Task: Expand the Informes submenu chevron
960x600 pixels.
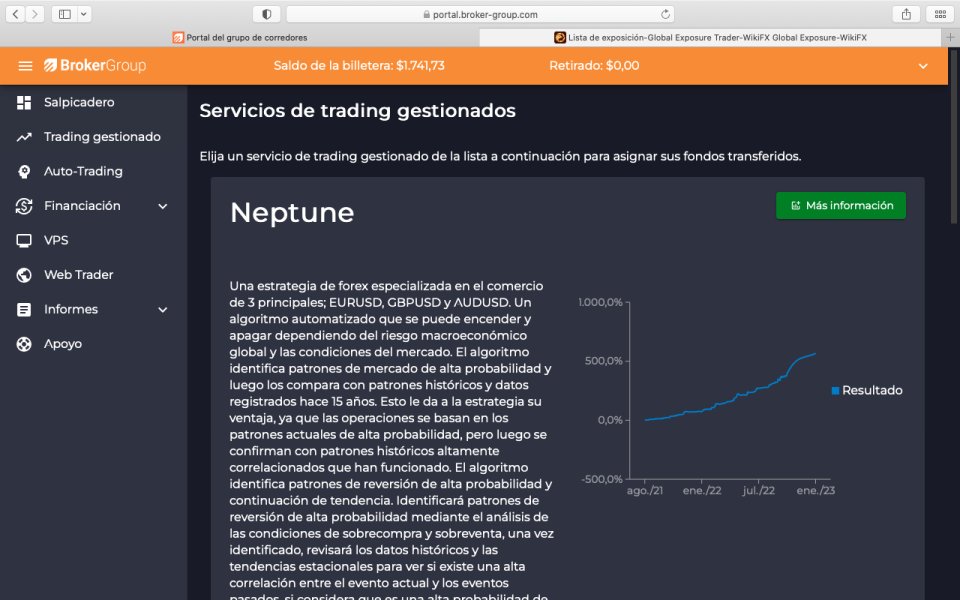Action: pos(163,310)
